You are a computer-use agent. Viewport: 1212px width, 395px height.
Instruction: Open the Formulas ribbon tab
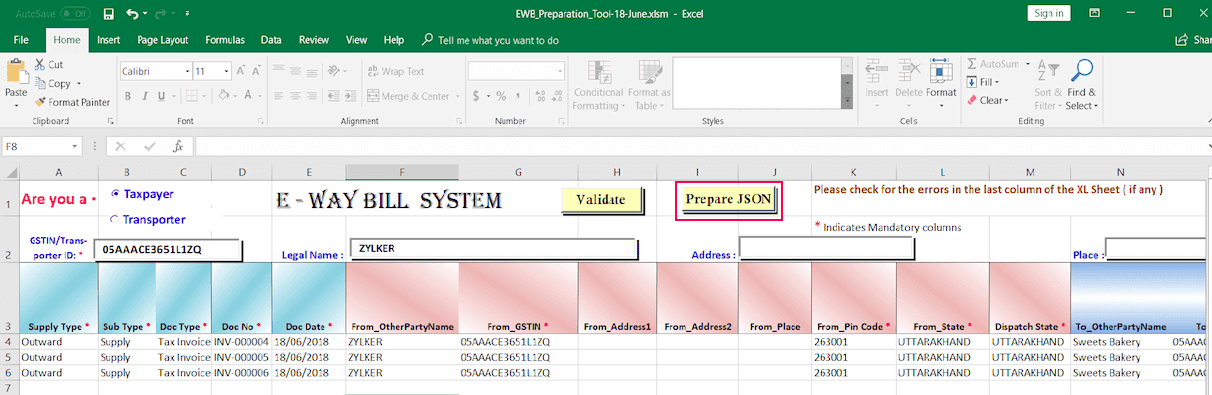point(225,40)
